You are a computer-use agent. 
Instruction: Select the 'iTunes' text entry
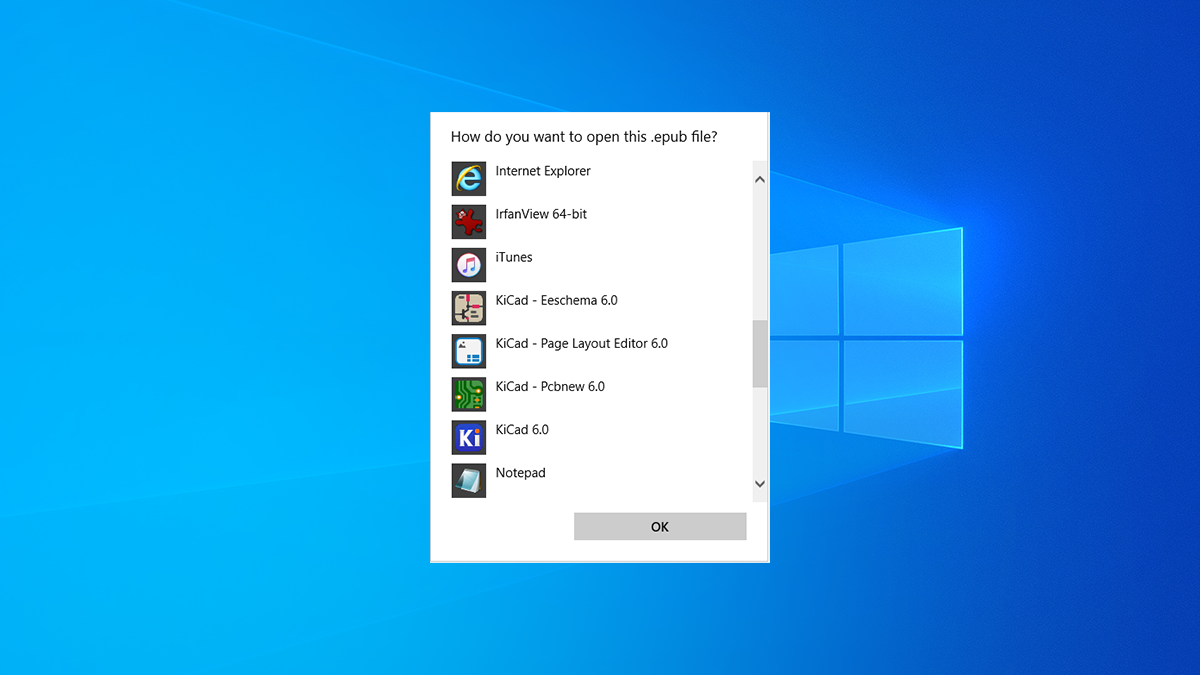[514, 257]
